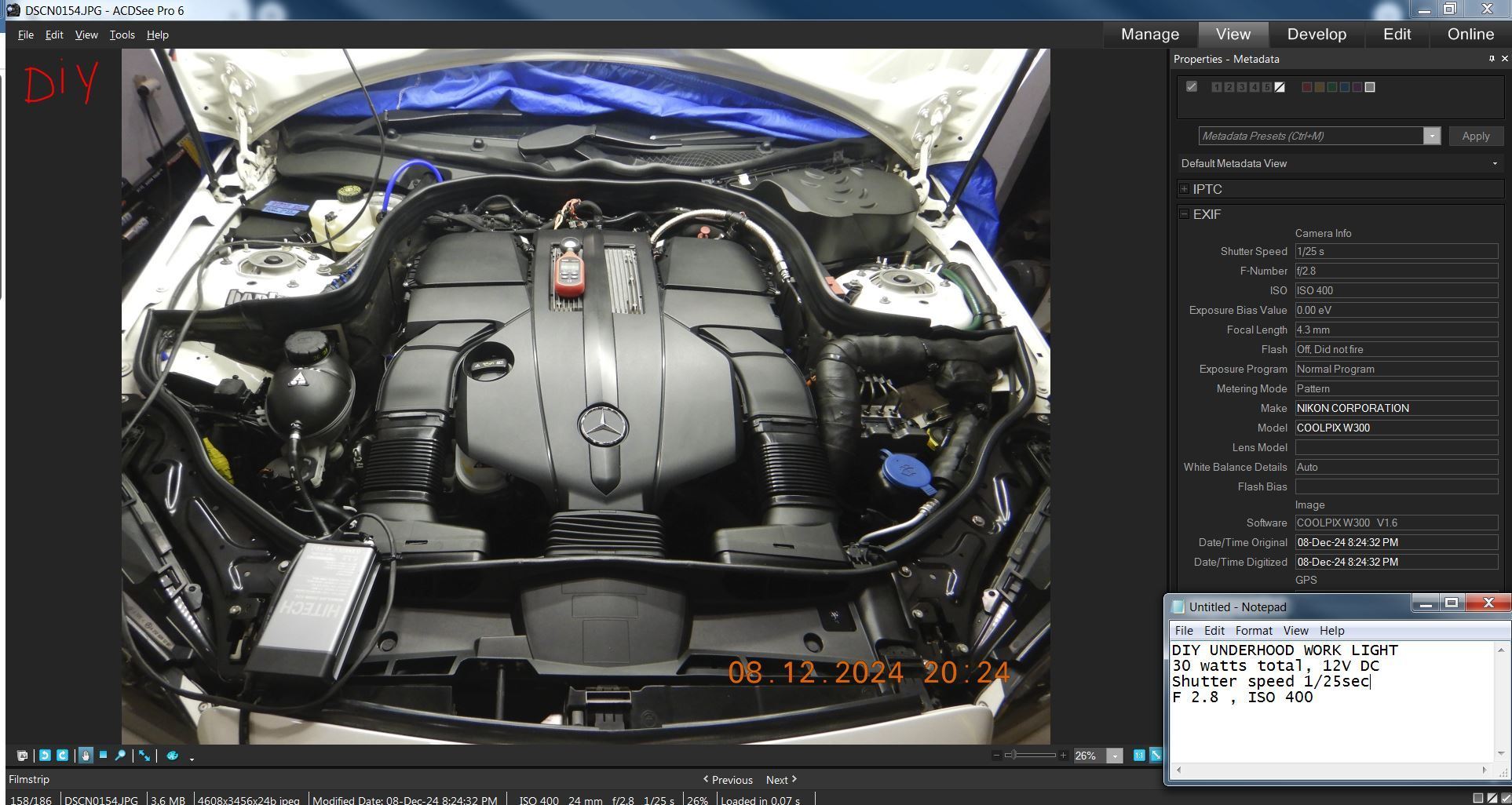Click the rotate left icon in bottom toolbar
The height and width of the screenshot is (805, 1512).
45,756
